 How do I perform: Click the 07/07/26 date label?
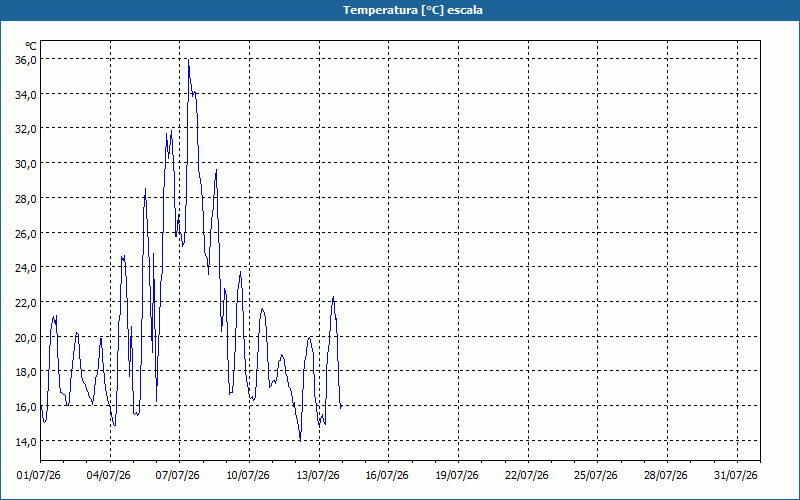(178, 476)
